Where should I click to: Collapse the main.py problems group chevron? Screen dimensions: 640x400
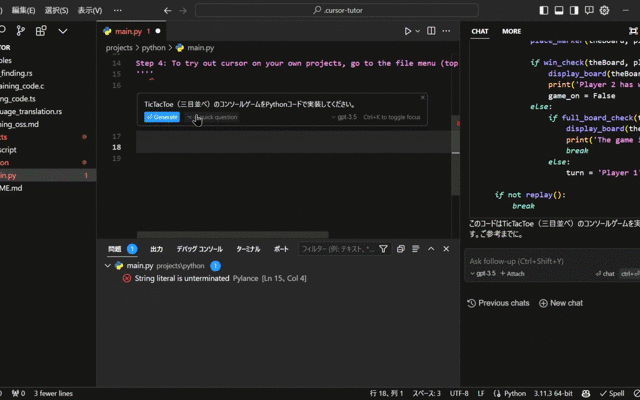click(x=108, y=266)
